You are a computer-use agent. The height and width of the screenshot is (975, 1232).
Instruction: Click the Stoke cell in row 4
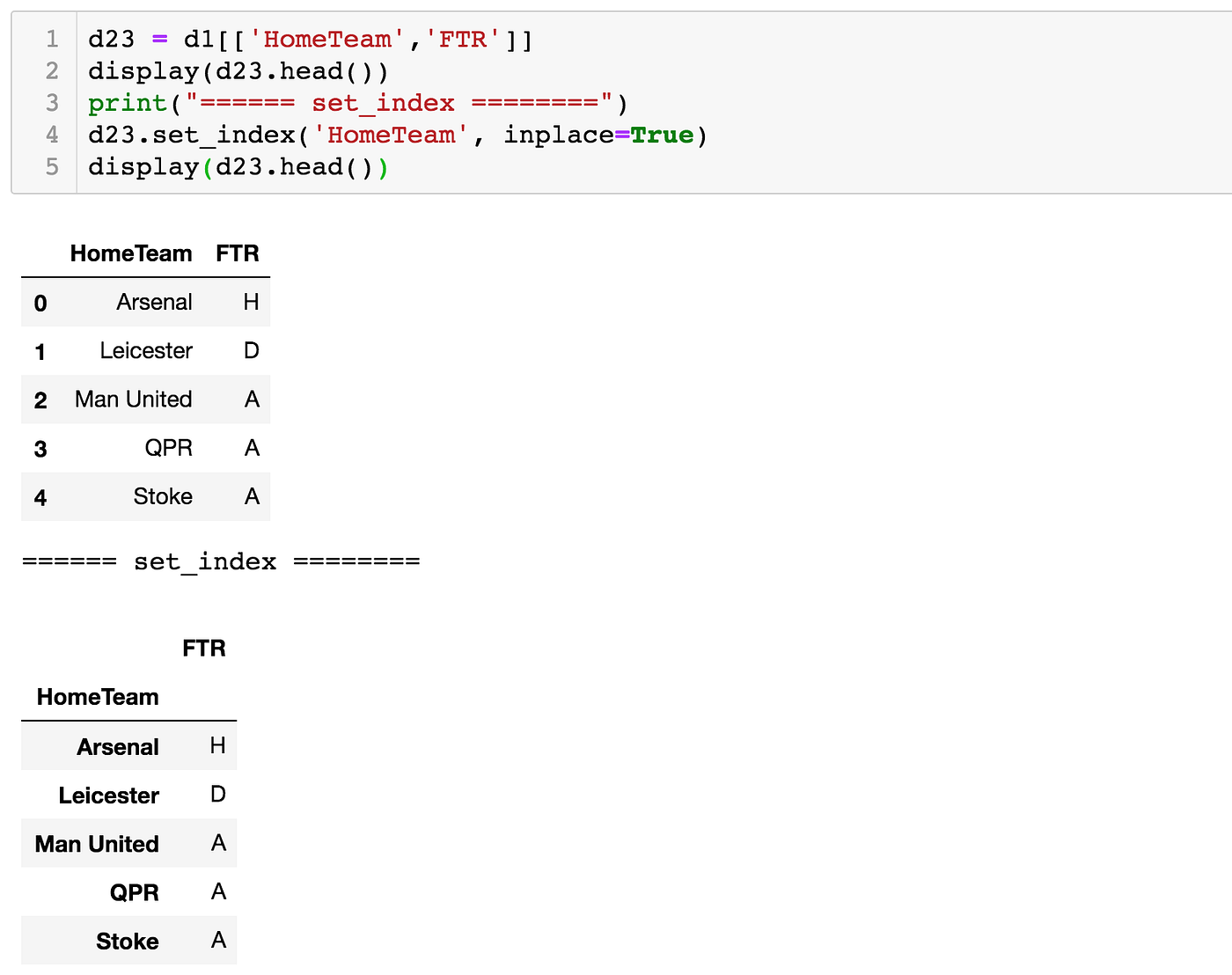click(163, 496)
